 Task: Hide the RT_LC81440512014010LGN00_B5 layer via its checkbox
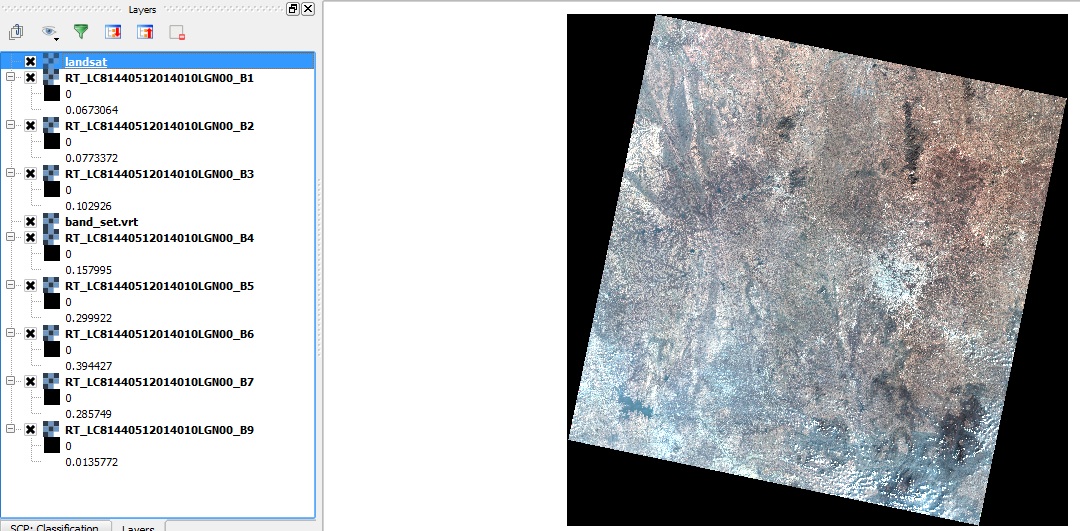point(31,286)
